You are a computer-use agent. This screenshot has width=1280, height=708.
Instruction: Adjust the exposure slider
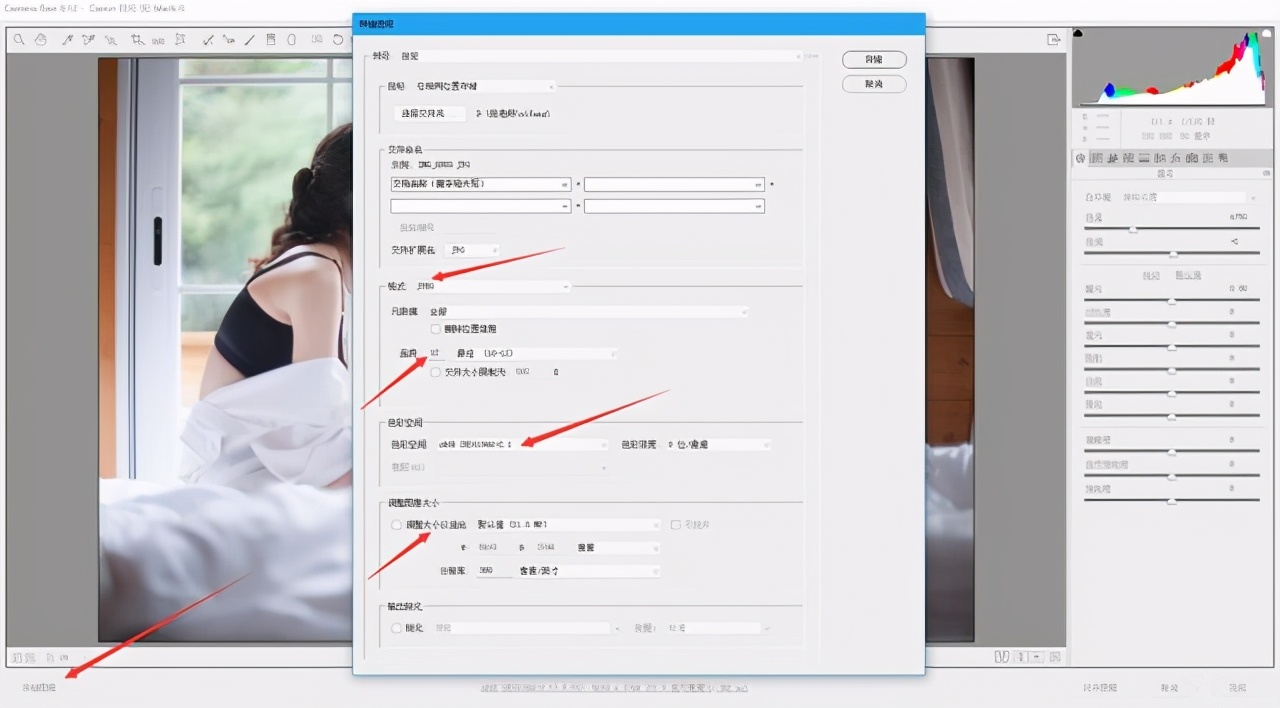point(1172,300)
